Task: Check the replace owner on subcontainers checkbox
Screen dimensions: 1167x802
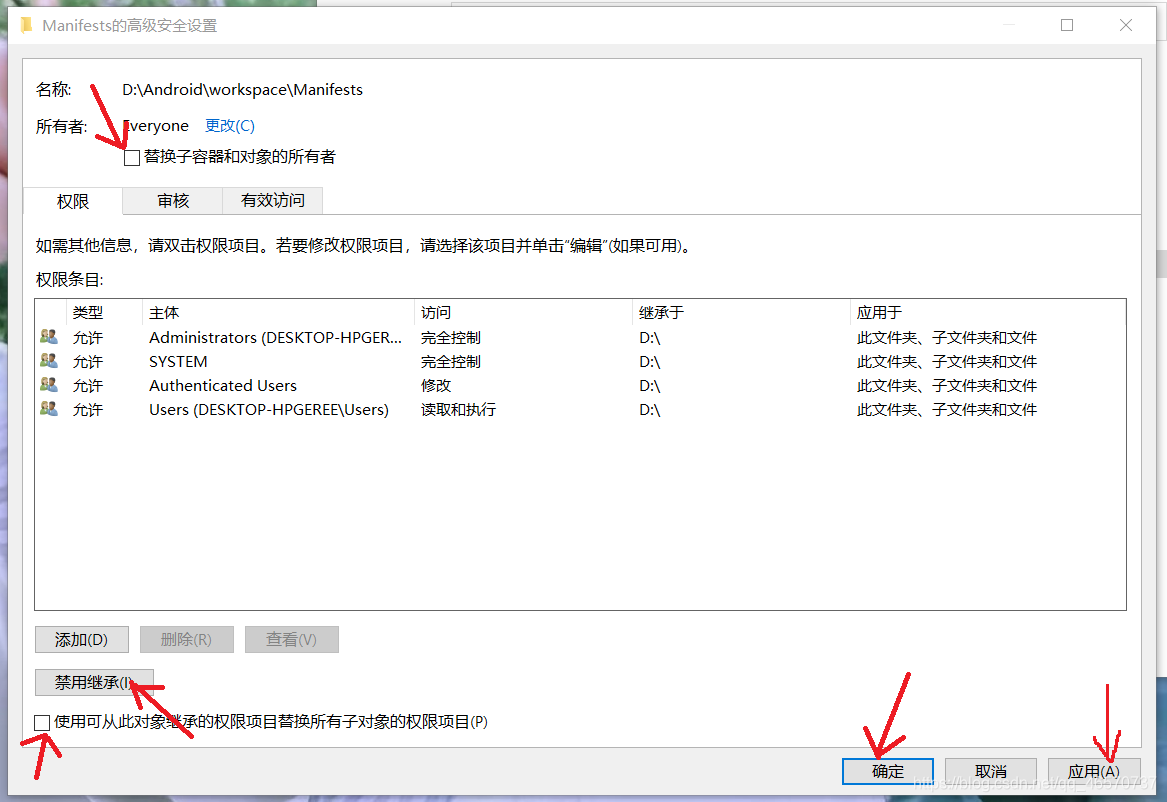Action: 132,157
